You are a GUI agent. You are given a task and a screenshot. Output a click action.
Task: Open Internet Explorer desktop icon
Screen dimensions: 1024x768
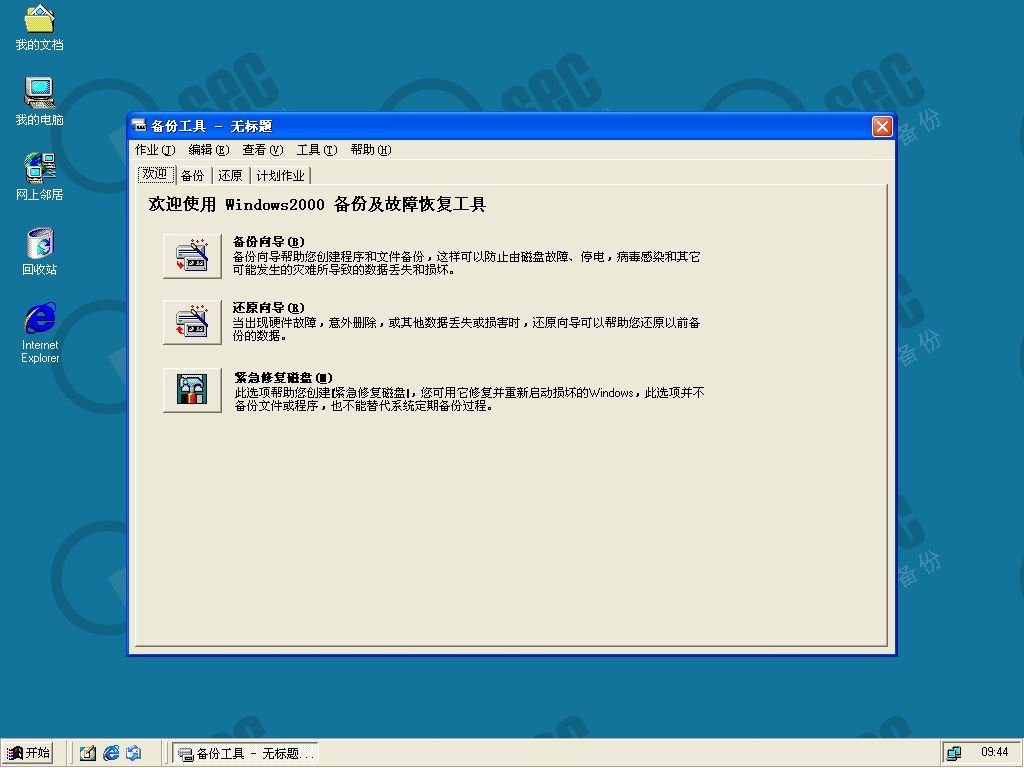(x=39, y=333)
